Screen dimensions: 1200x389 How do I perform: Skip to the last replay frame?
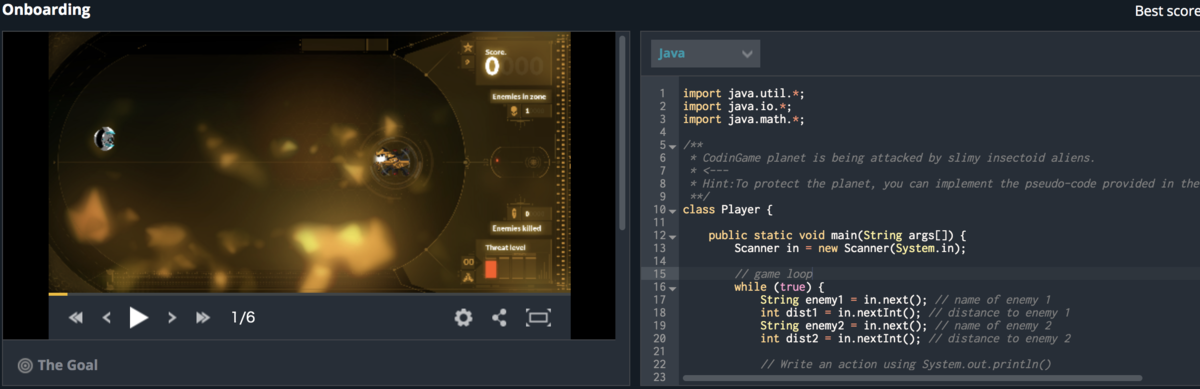(x=203, y=318)
